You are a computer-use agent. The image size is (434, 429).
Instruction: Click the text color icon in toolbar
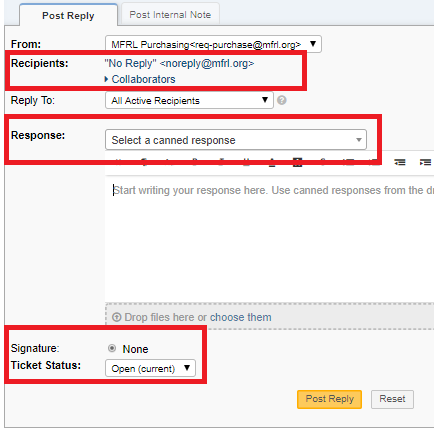point(272,162)
